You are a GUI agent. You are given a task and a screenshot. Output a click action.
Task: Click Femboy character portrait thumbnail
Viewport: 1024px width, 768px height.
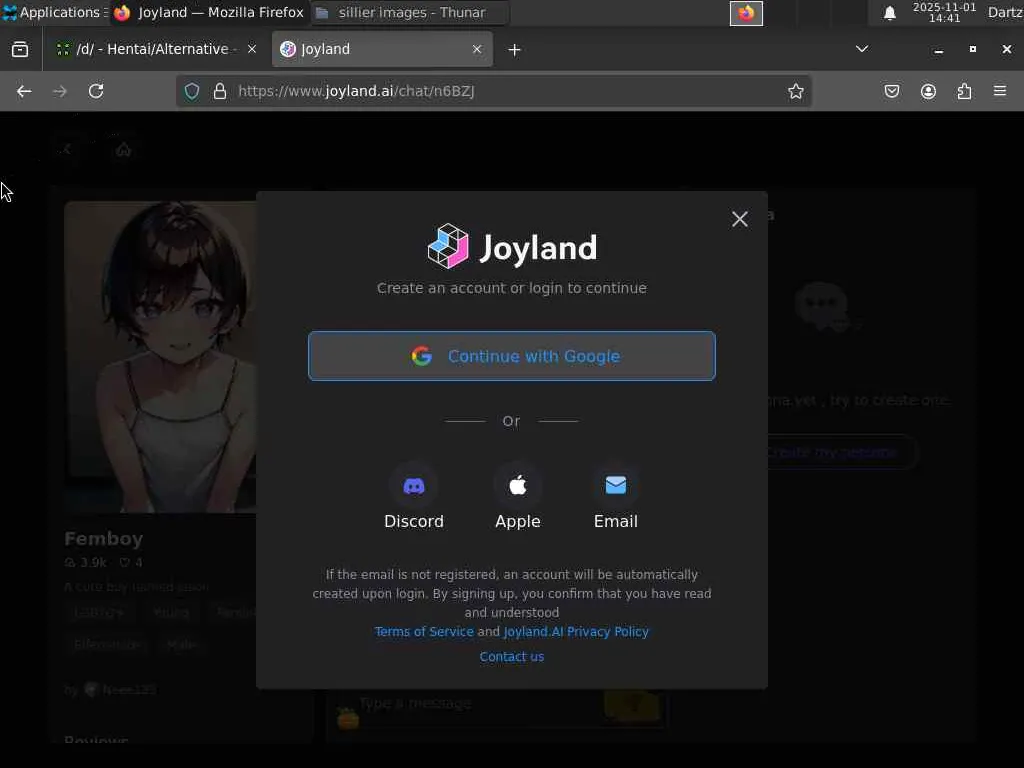click(x=160, y=357)
